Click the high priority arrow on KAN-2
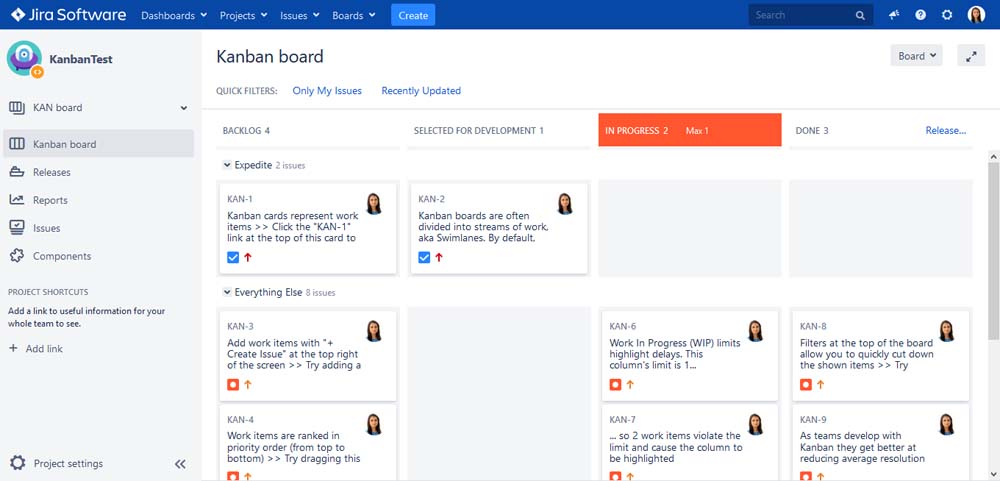Image resolution: width=1000 pixels, height=481 pixels. tap(439, 257)
